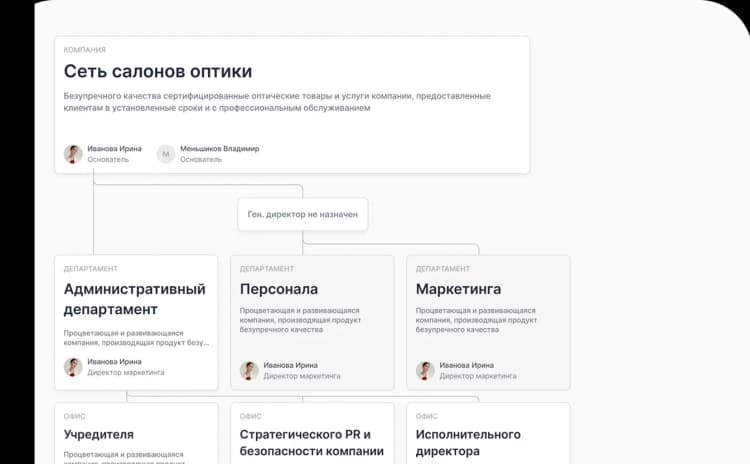Image resolution: width=750 pixels, height=464 pixels.
Task: Open the director avatar in Административный департамент card
Action: [73, 367]
